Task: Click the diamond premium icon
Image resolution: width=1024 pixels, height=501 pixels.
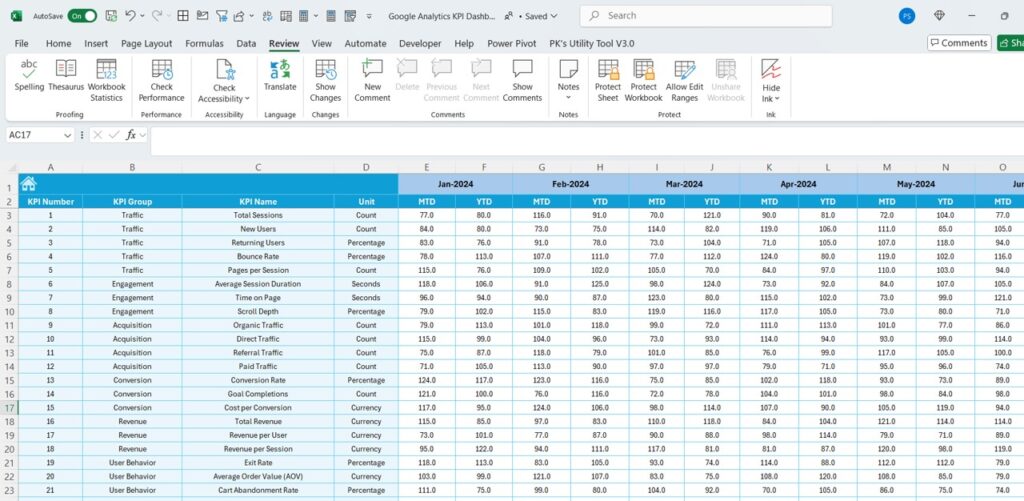Action: [x=940, y=16]
